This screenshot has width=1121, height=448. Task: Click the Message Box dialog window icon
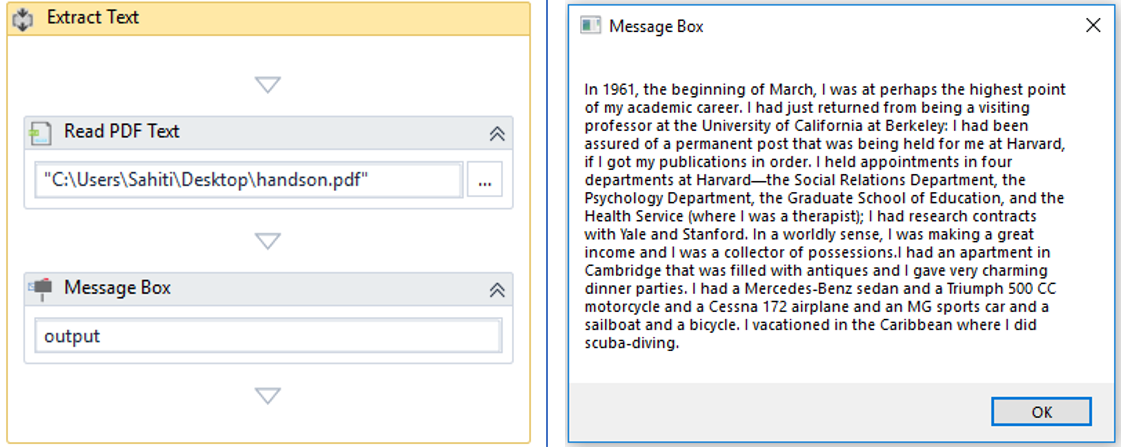click(591, 26)
